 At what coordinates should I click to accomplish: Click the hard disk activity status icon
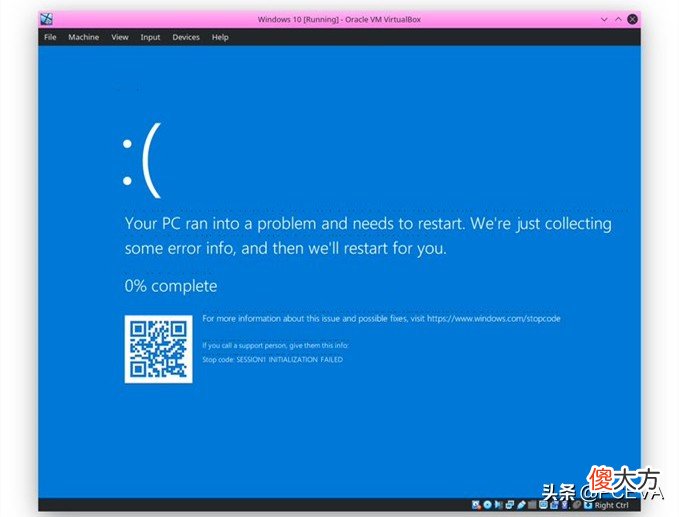tap(476, 505)
